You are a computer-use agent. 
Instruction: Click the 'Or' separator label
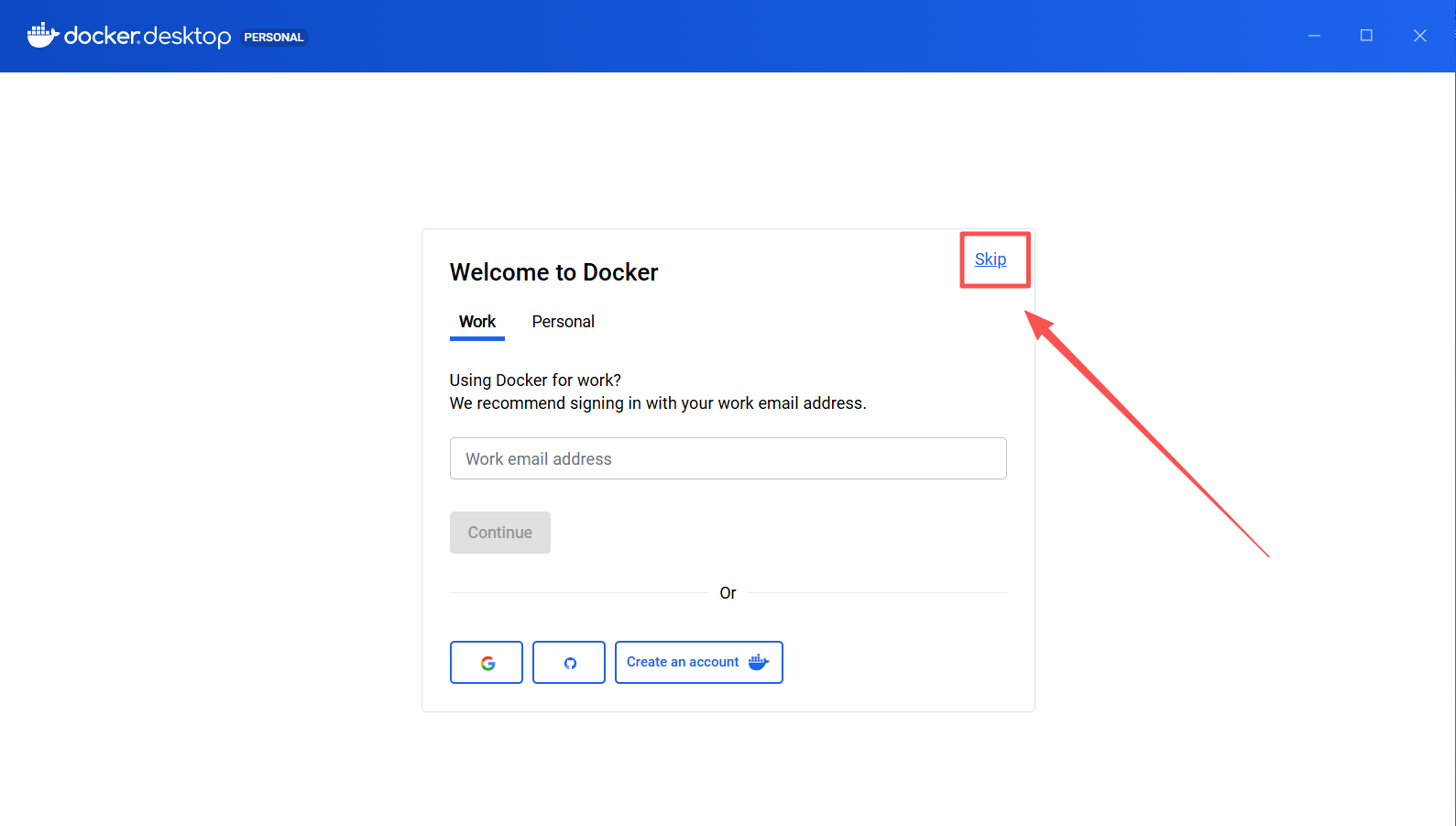[728, 593]
